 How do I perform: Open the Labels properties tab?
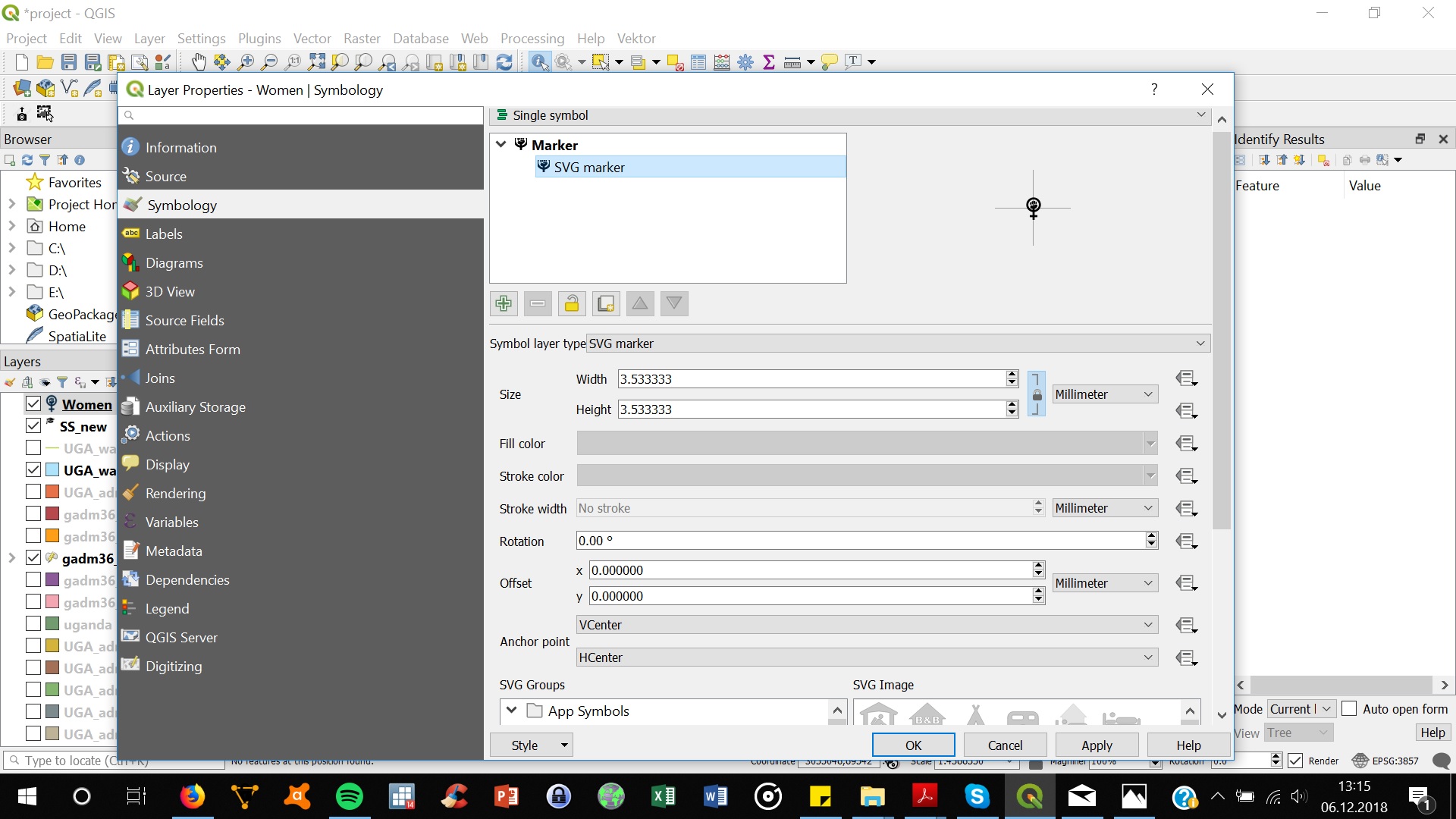pos(300,234)
